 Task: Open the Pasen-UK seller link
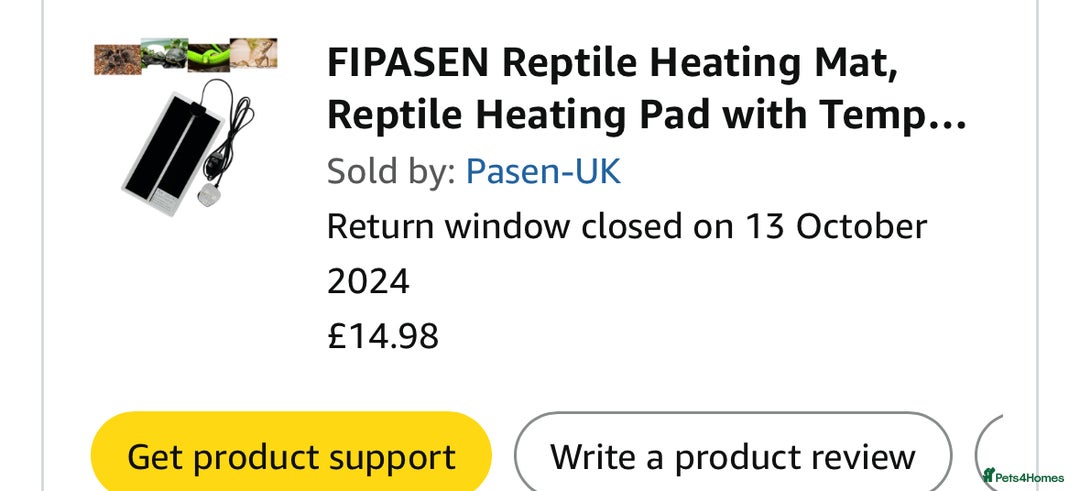click(543, 171)
